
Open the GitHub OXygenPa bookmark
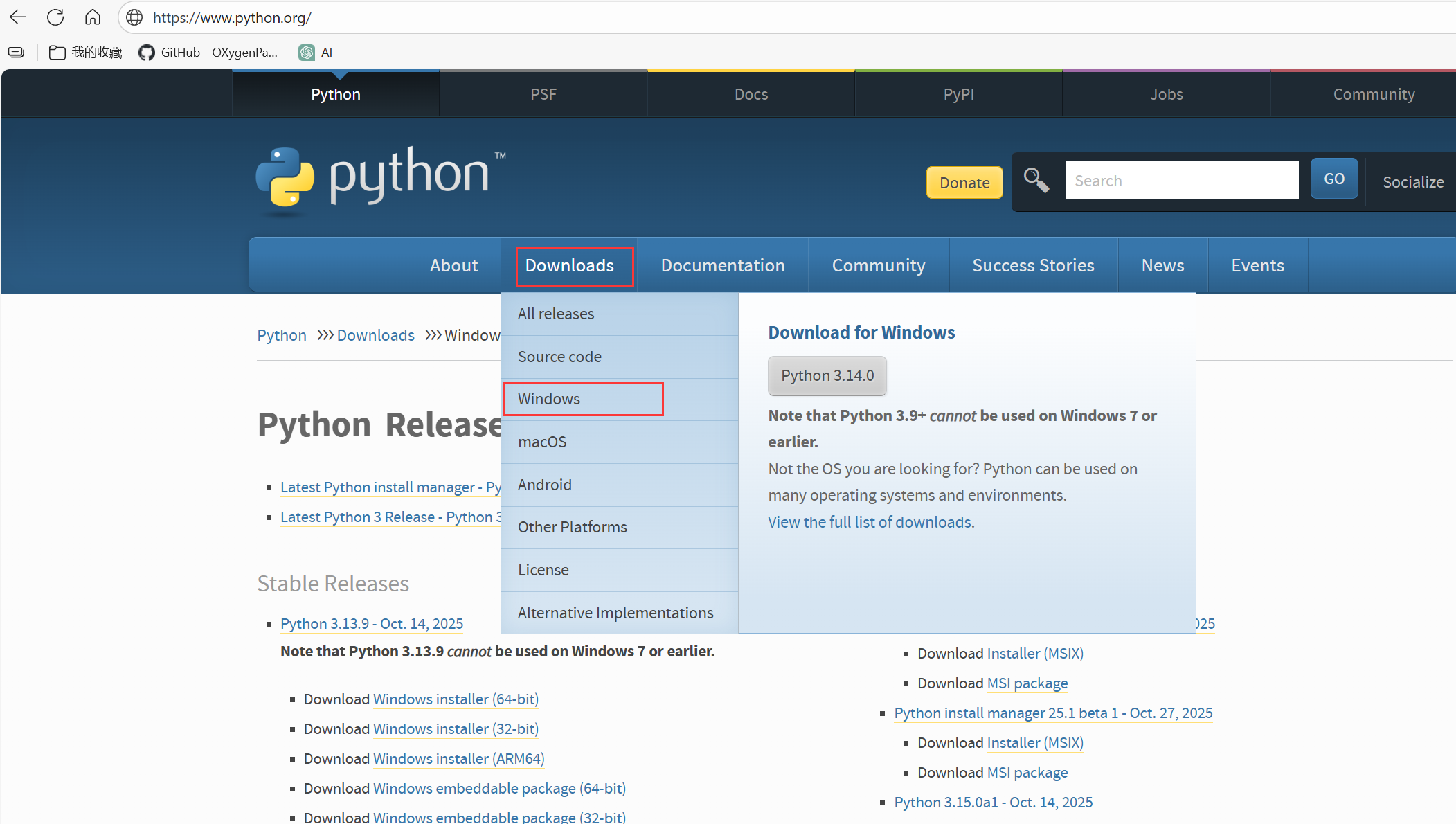coord(209,53)
